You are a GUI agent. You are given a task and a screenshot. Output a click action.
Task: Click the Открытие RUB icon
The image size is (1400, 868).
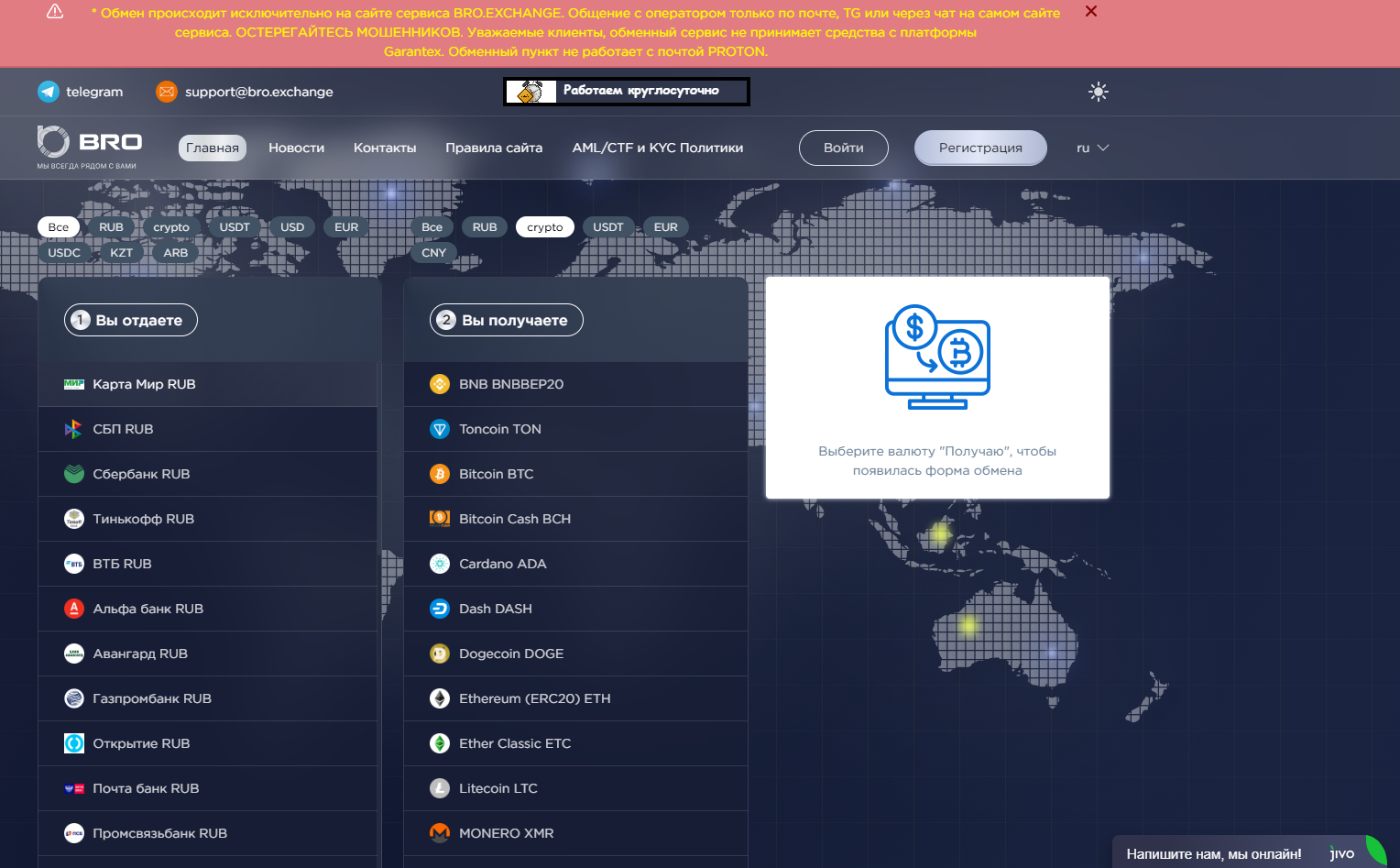point(74,743)
